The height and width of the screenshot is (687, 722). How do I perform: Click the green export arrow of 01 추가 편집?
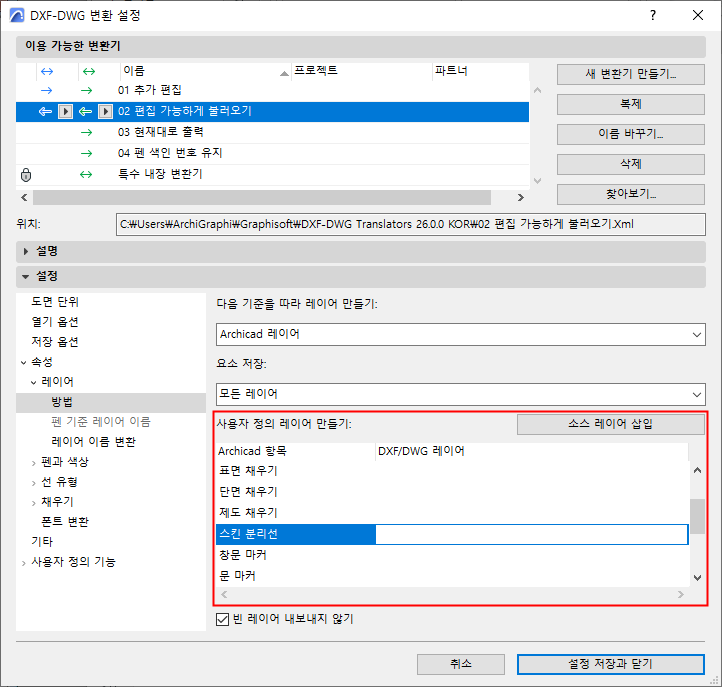[87, 90]
